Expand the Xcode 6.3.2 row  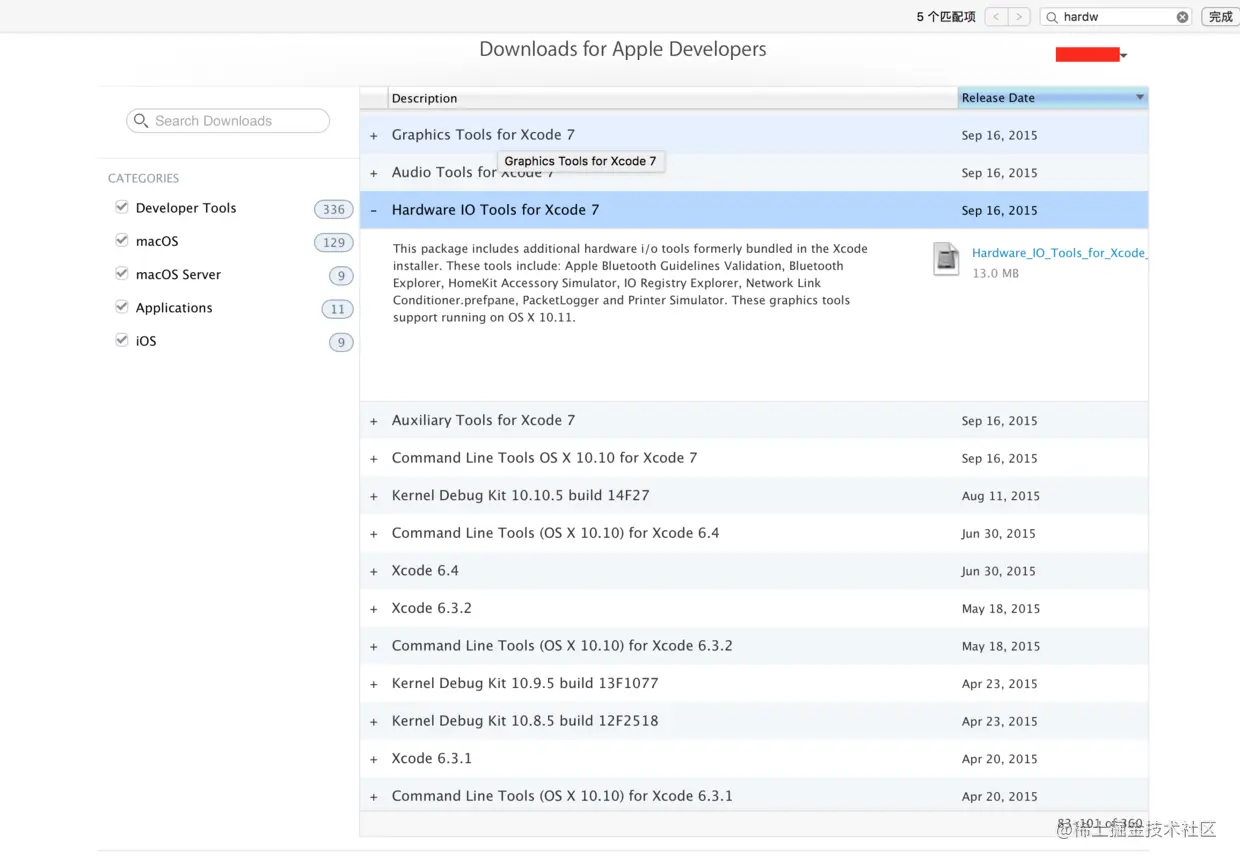click(x=374, y=609)
